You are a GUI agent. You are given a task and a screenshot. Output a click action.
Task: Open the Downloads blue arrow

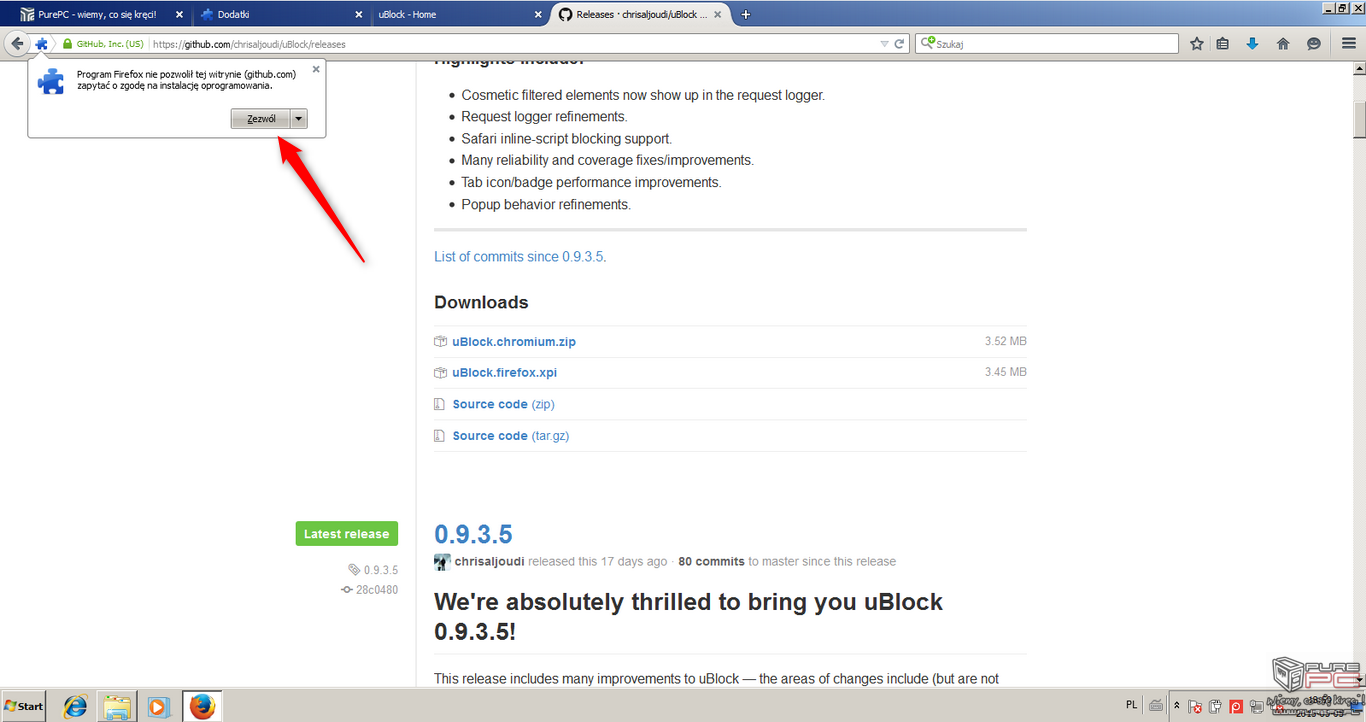point(1252,44)
